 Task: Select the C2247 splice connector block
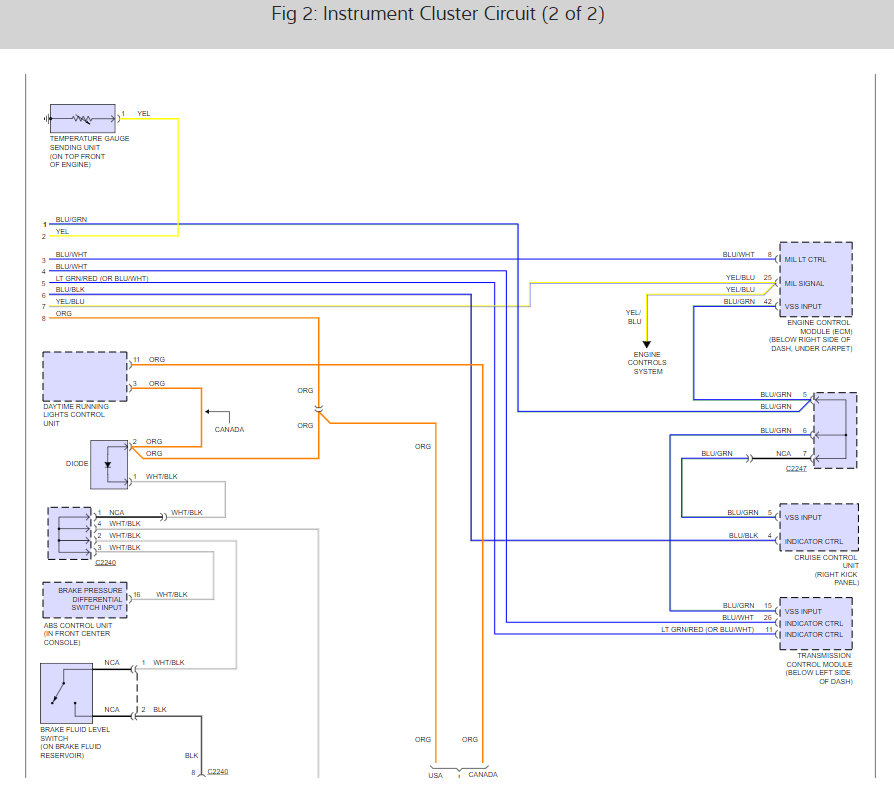[835, 430]
